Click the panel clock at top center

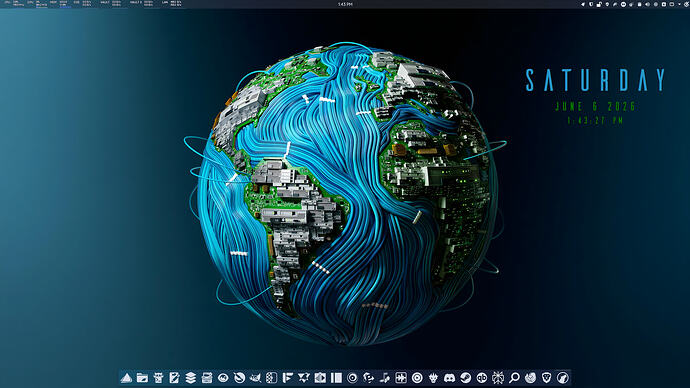345,4
